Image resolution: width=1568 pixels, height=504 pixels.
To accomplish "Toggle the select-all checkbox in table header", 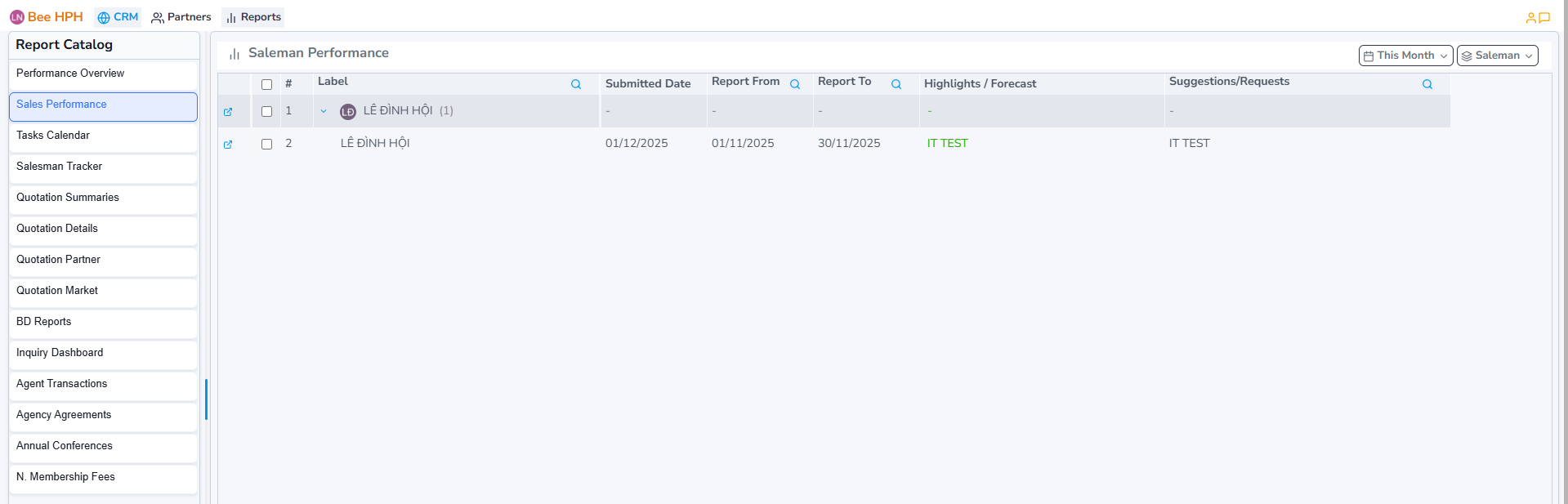I will [266, 84].
